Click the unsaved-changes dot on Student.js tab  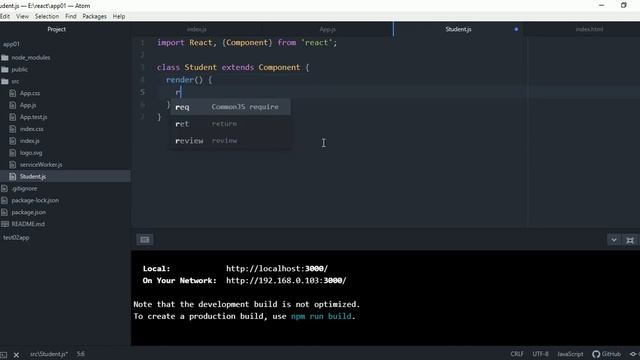pyautogui.click(x=516, y=29)
